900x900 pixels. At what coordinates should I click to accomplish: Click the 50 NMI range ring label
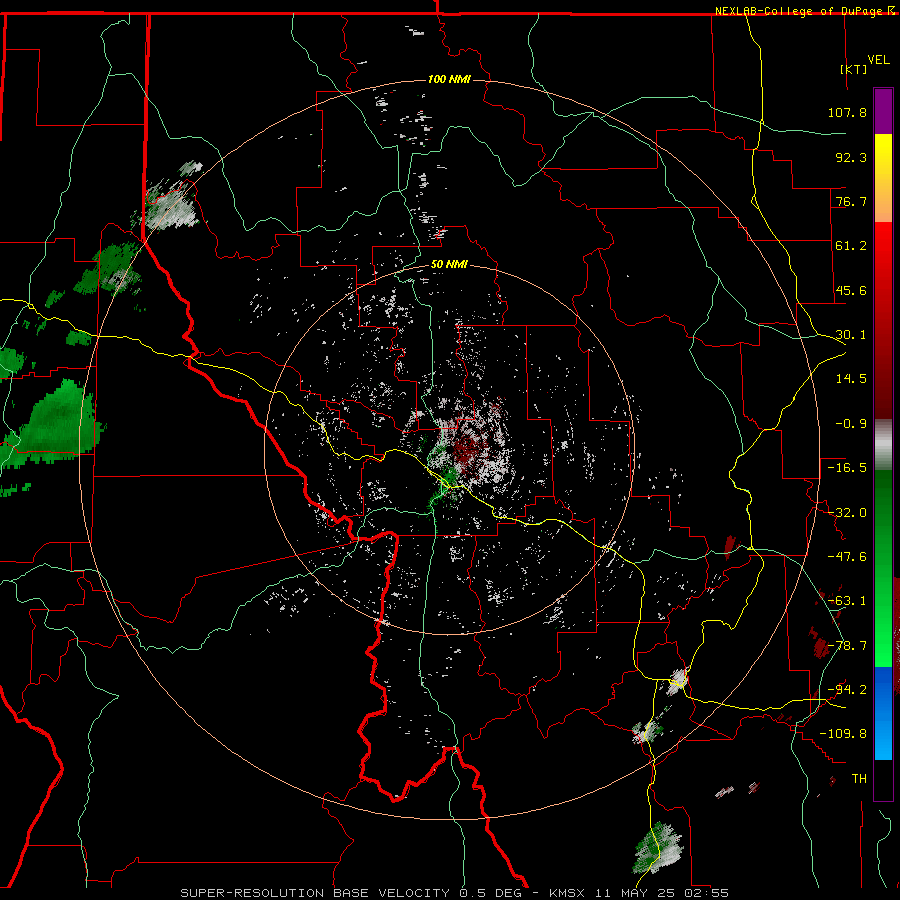tap(449, 265)
